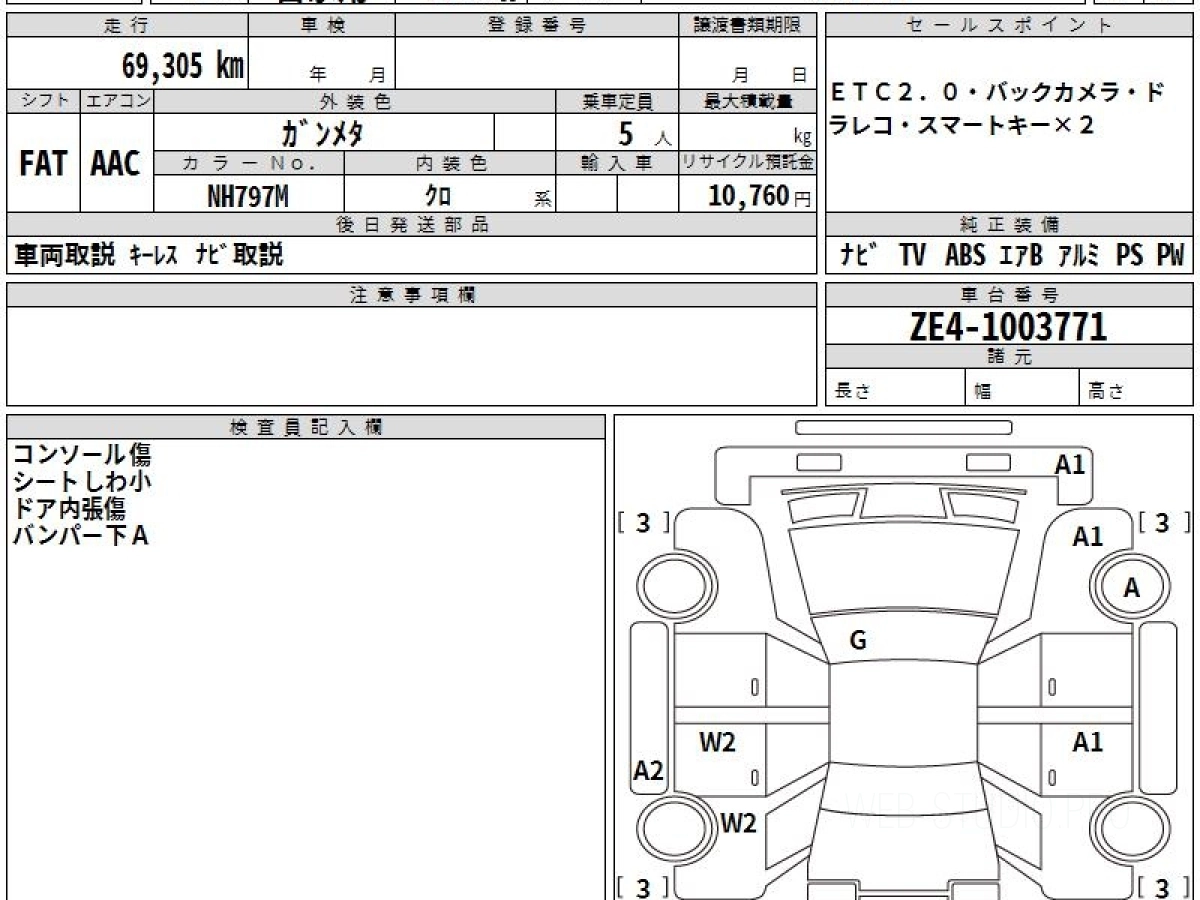Click the 譲渡書類期限 header cell
Image resolution: width=1200 pixels, height=900 pixels.
[x=747, y=26]
